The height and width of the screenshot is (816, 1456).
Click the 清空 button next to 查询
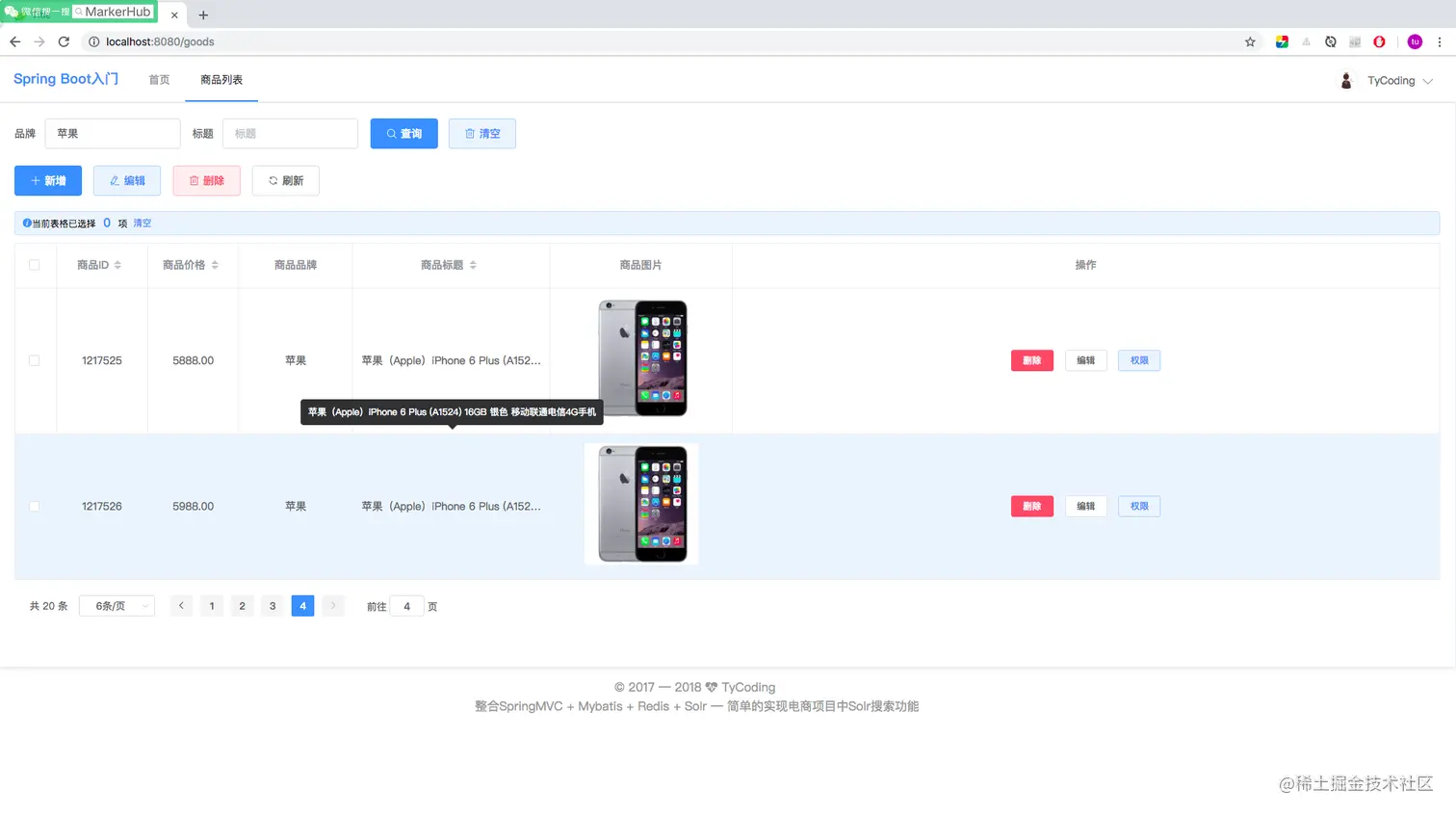pyautogui.click(x=482, y=134)
